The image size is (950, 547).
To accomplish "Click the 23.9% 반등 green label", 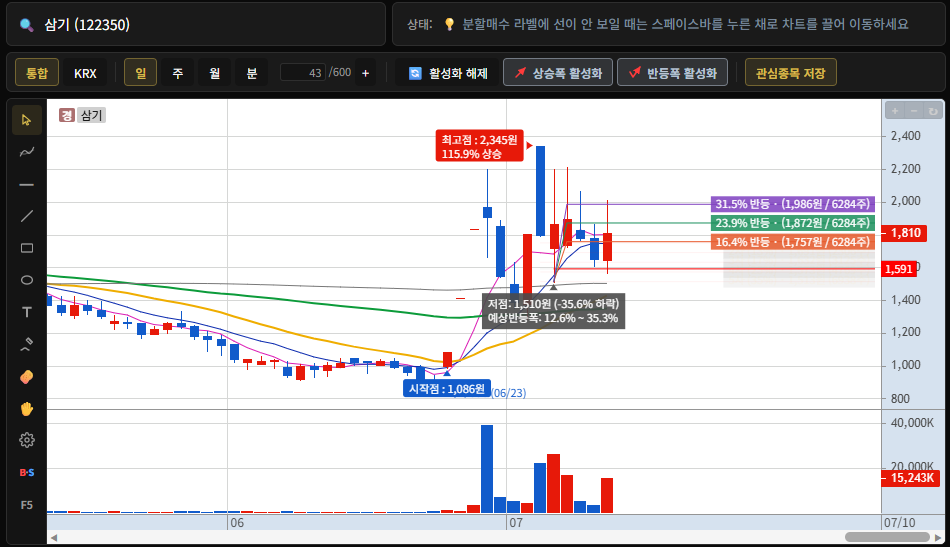I will click(793, 223).
